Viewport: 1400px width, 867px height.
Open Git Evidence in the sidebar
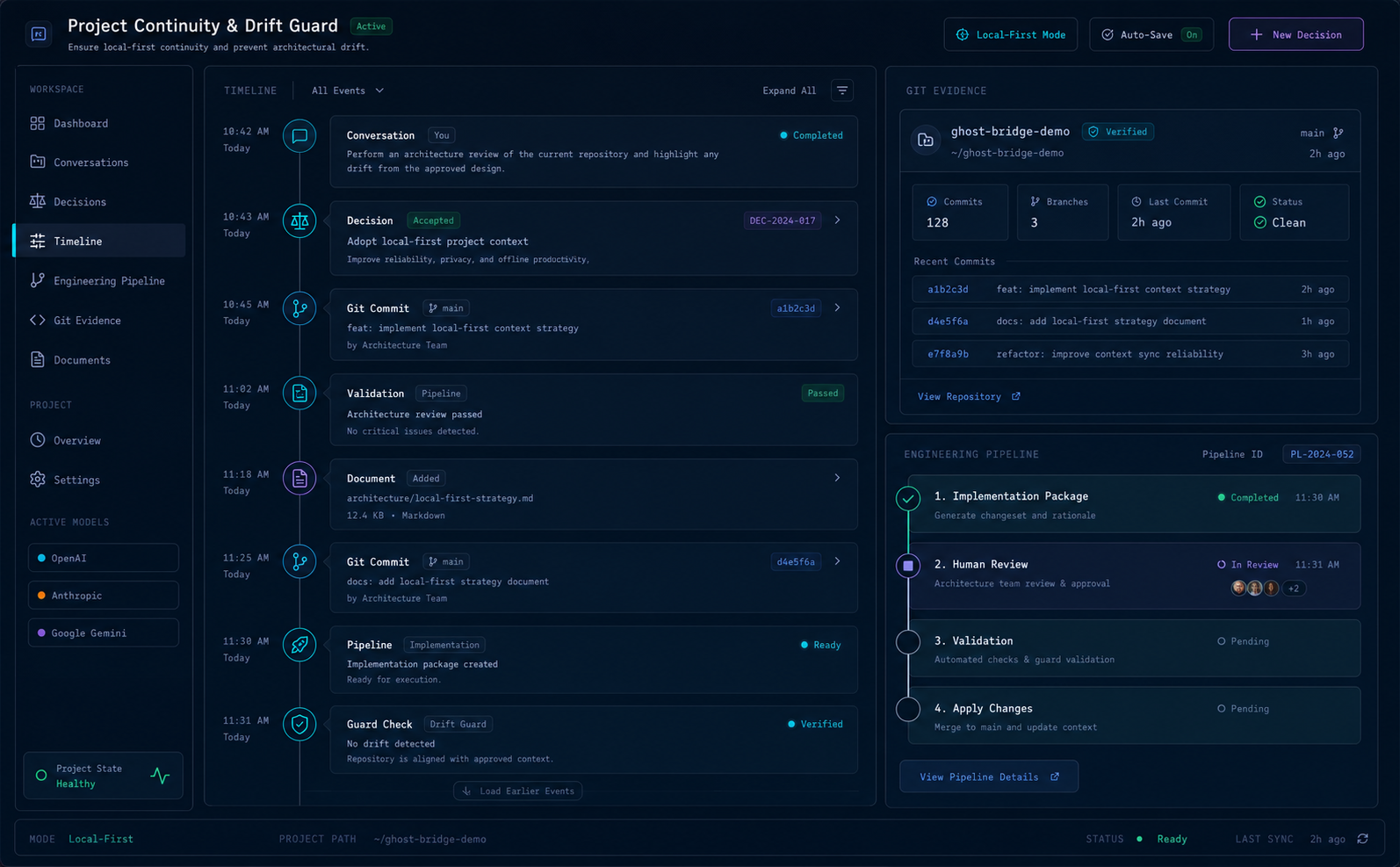pyautogui.click(x=99, y=321)
